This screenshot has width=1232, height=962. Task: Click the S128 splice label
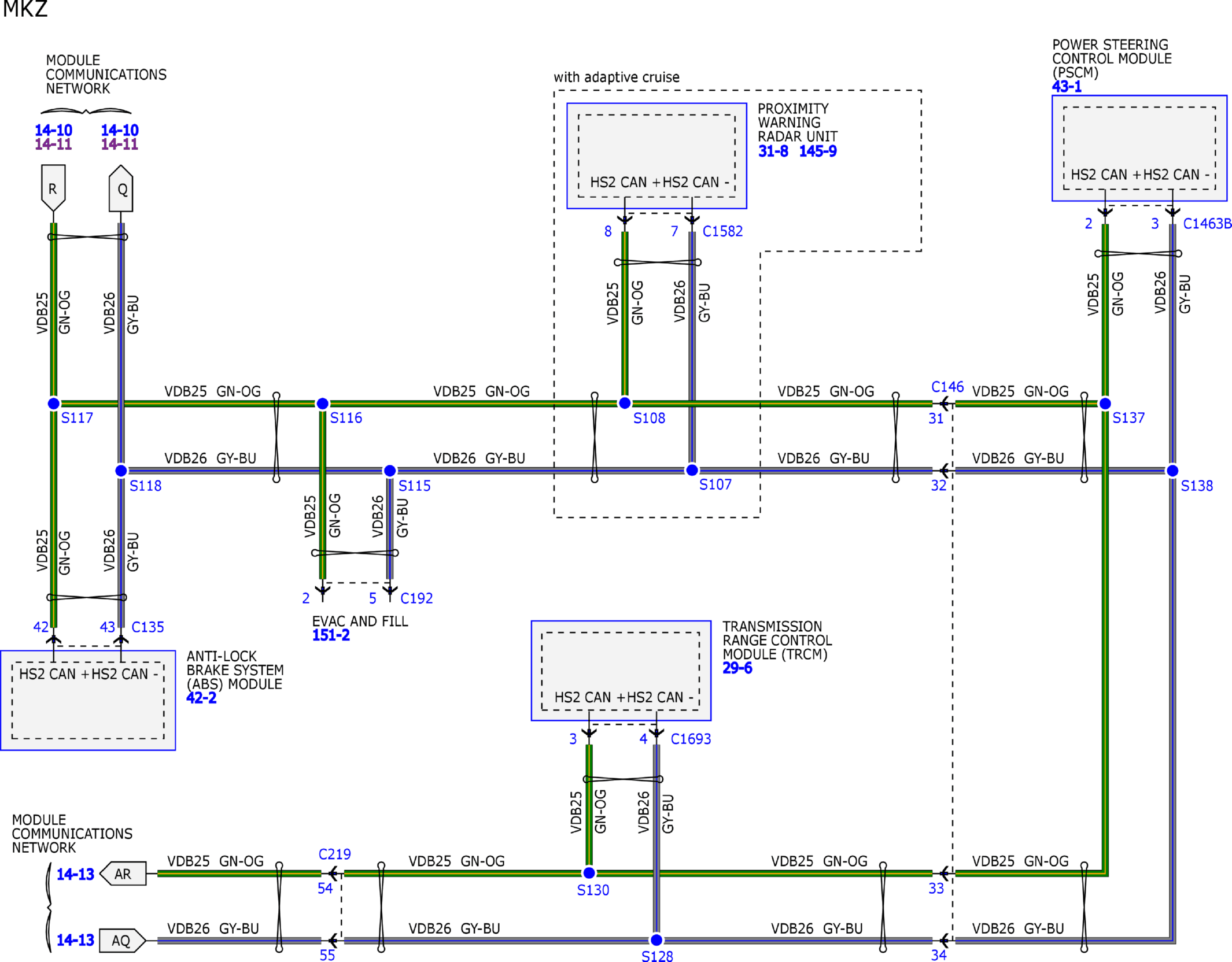tap(657, 956)
